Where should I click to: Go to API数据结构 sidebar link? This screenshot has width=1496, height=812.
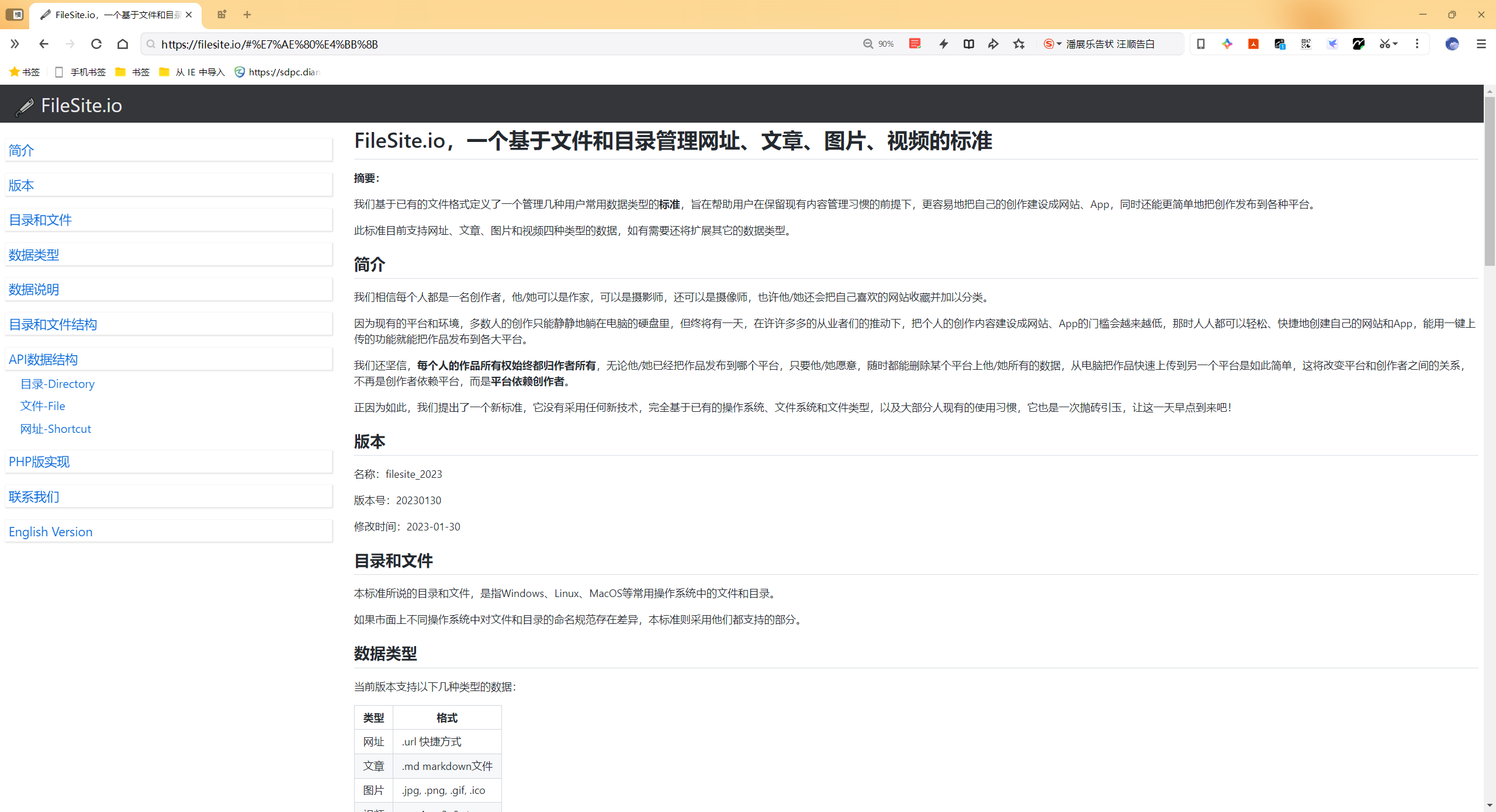[169, 359]
